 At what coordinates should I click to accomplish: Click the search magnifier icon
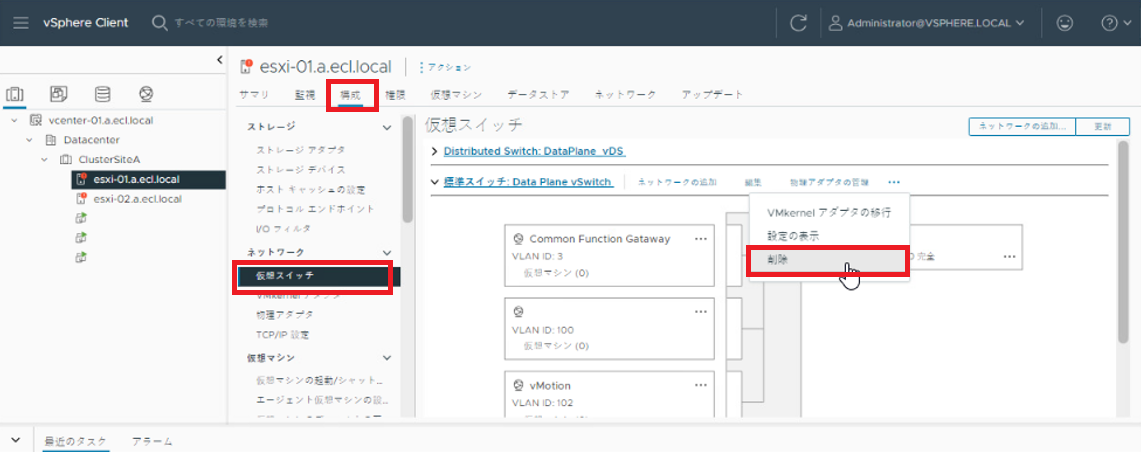159,23
